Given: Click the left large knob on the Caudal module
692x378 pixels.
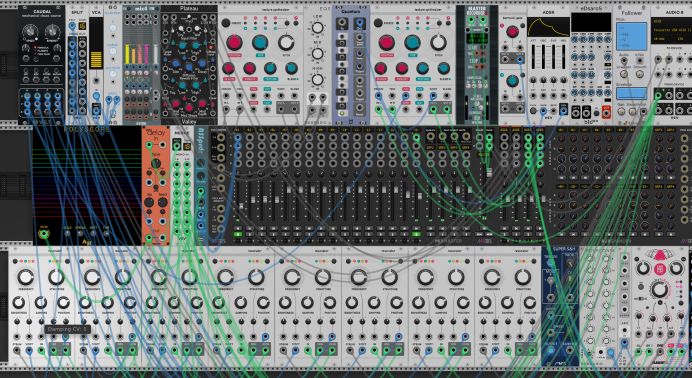Looking at the screenshot, I should click(30, 31).
